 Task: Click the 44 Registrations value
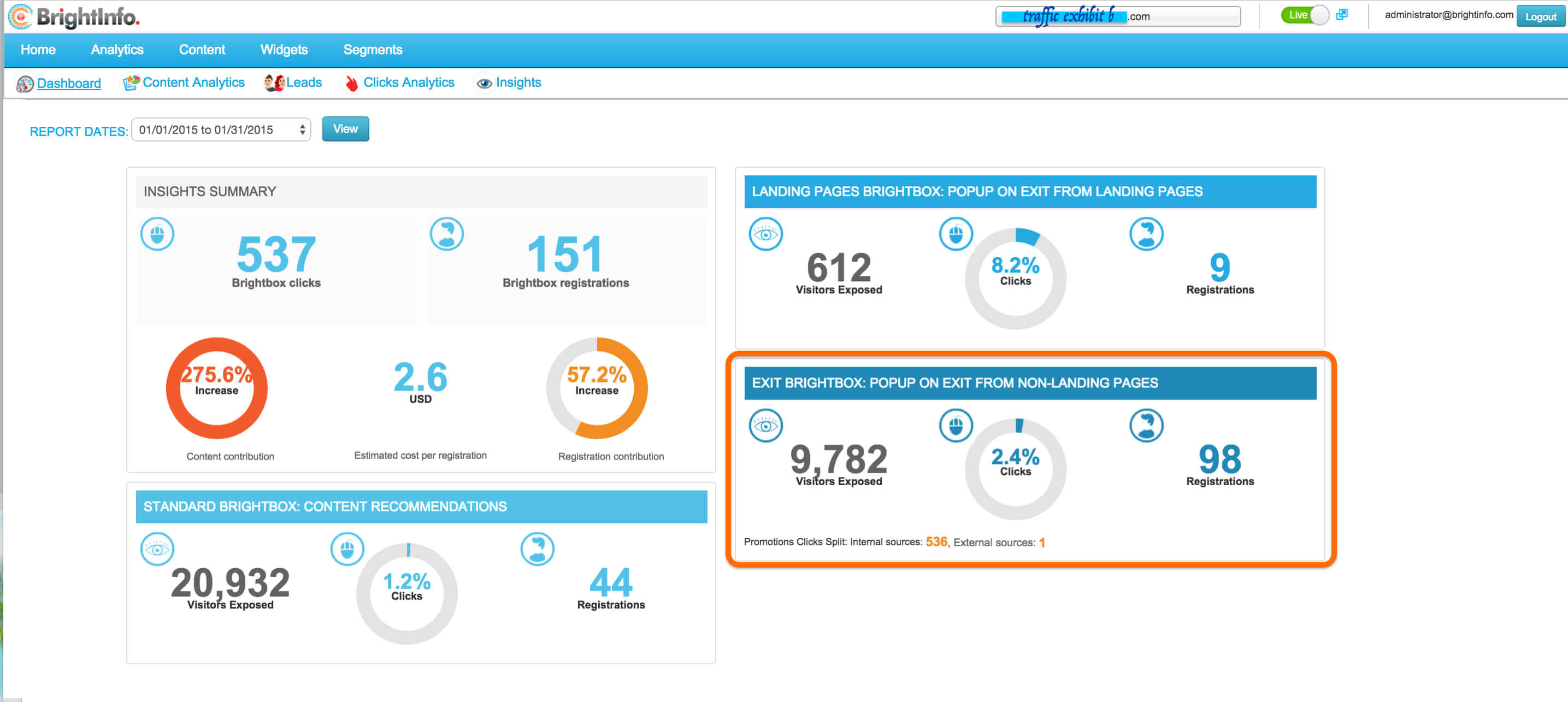tap(611, 583)
